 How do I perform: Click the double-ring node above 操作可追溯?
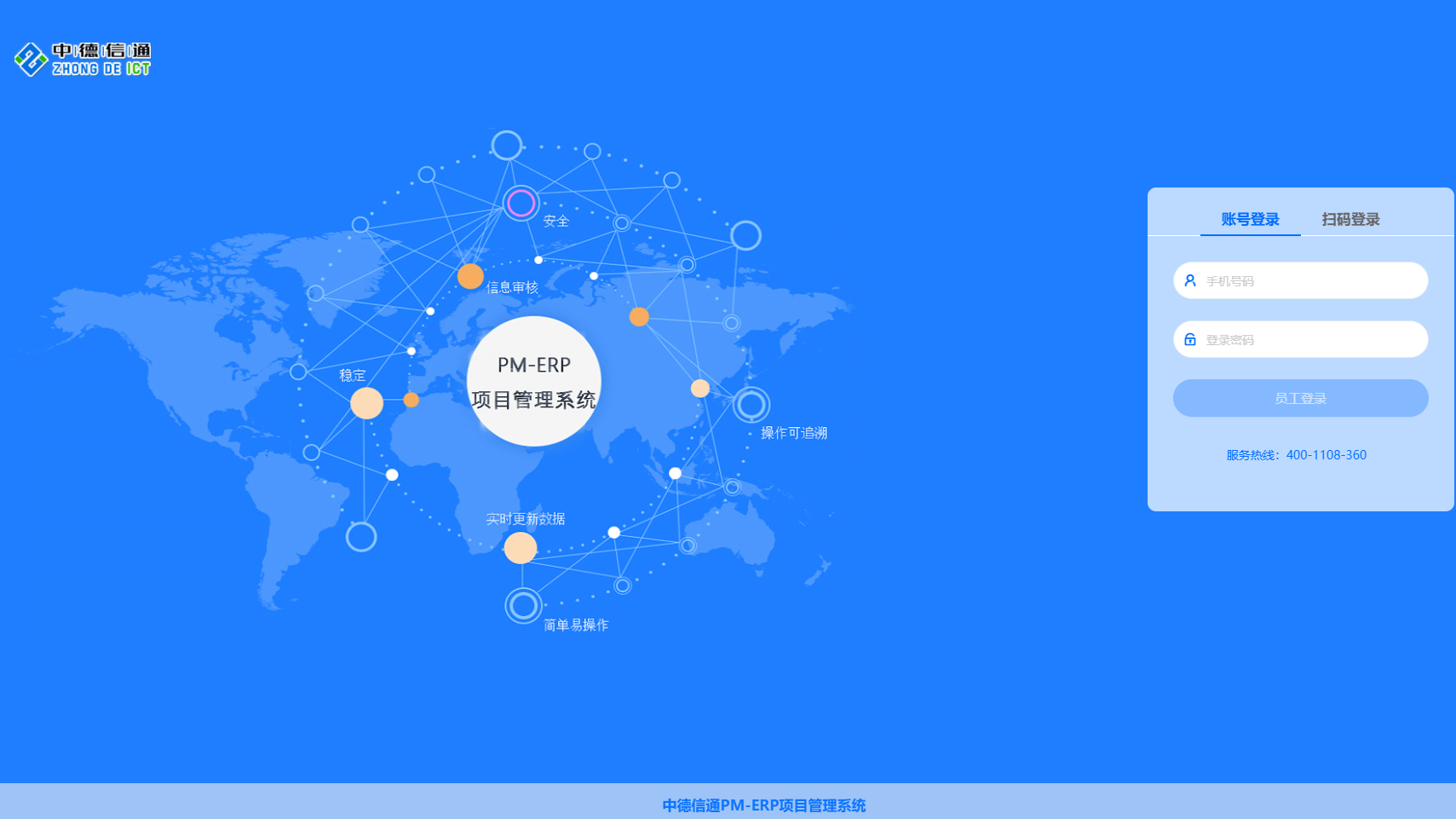pyautogui.click(x=751, y=405)
